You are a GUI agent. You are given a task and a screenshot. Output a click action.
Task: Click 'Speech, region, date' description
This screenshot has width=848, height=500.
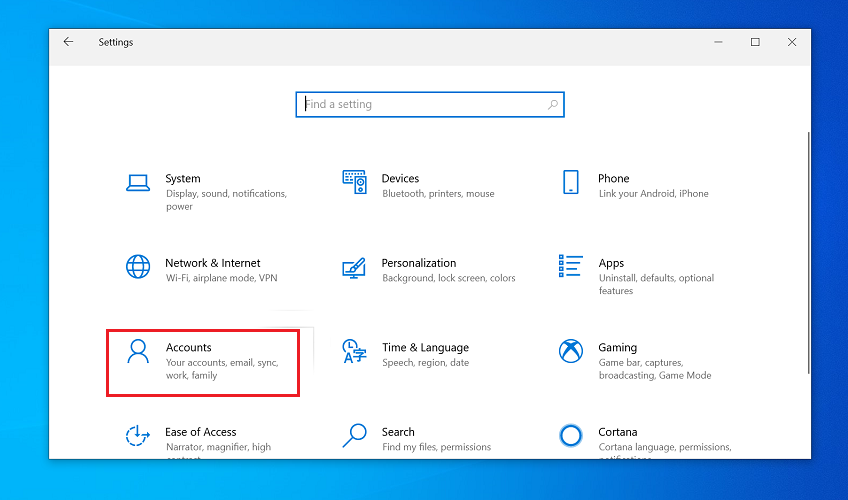tap(425, 363)
